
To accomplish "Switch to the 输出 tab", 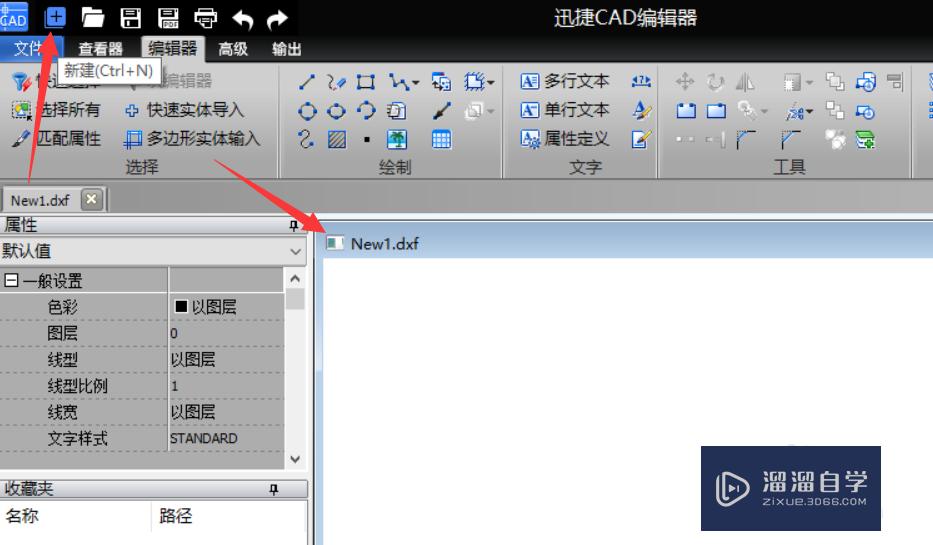I will click(286, 49).
